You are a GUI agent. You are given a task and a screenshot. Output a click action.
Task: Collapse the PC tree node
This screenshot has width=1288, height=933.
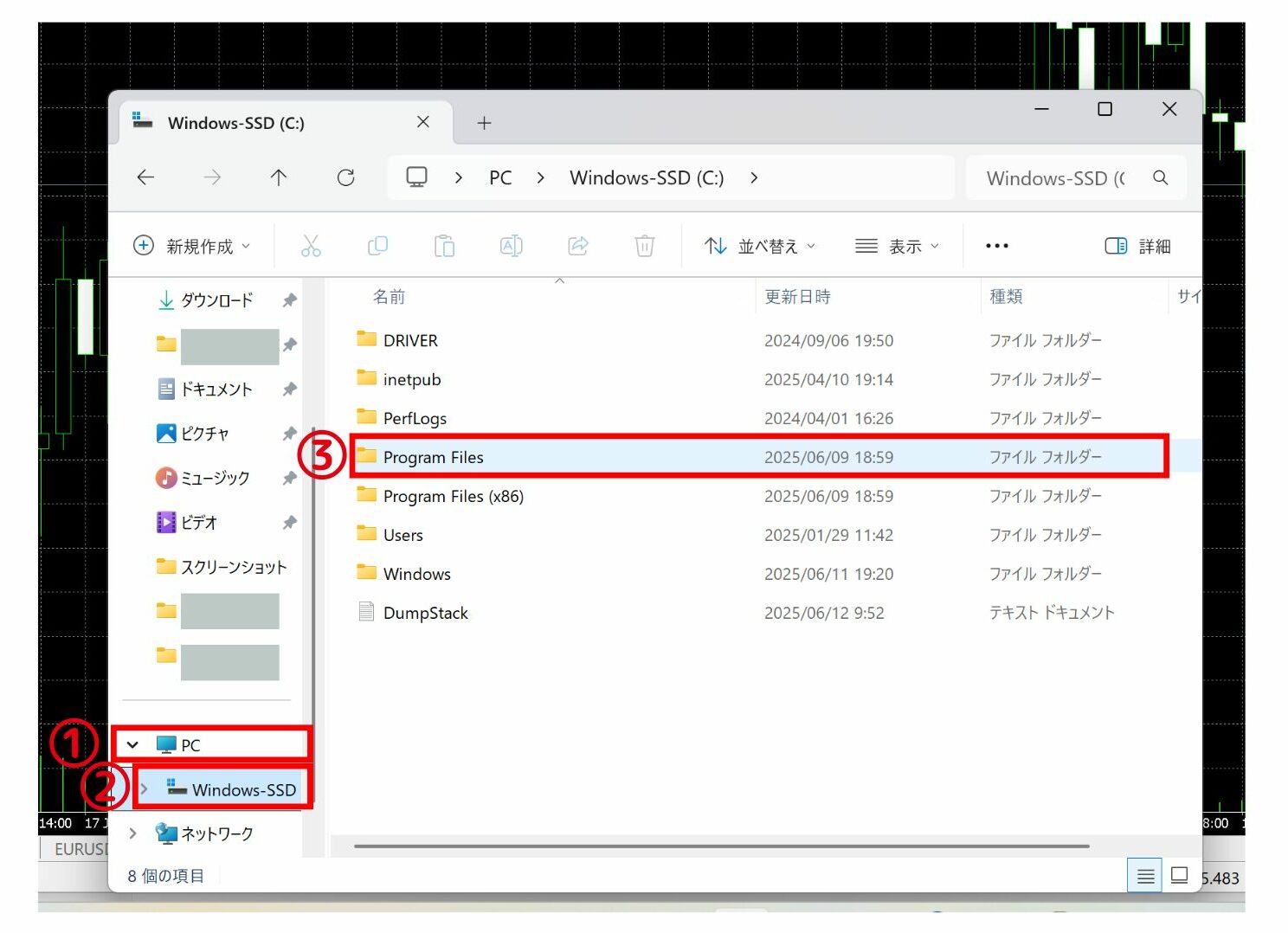(x=132, y=745)
